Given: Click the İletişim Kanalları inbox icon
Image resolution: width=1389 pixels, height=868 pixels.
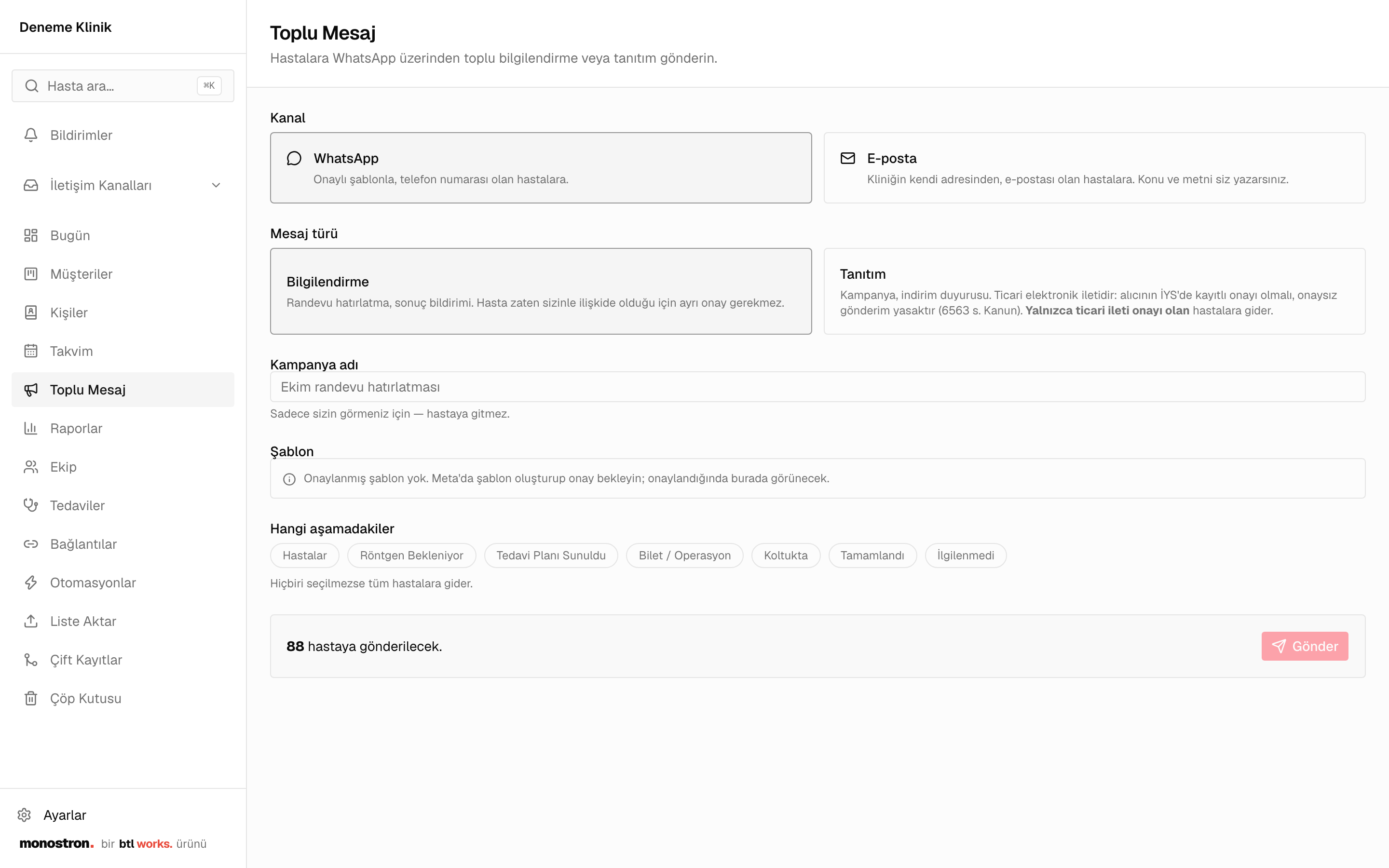Looking at the screenshot, I should [31, 185].
